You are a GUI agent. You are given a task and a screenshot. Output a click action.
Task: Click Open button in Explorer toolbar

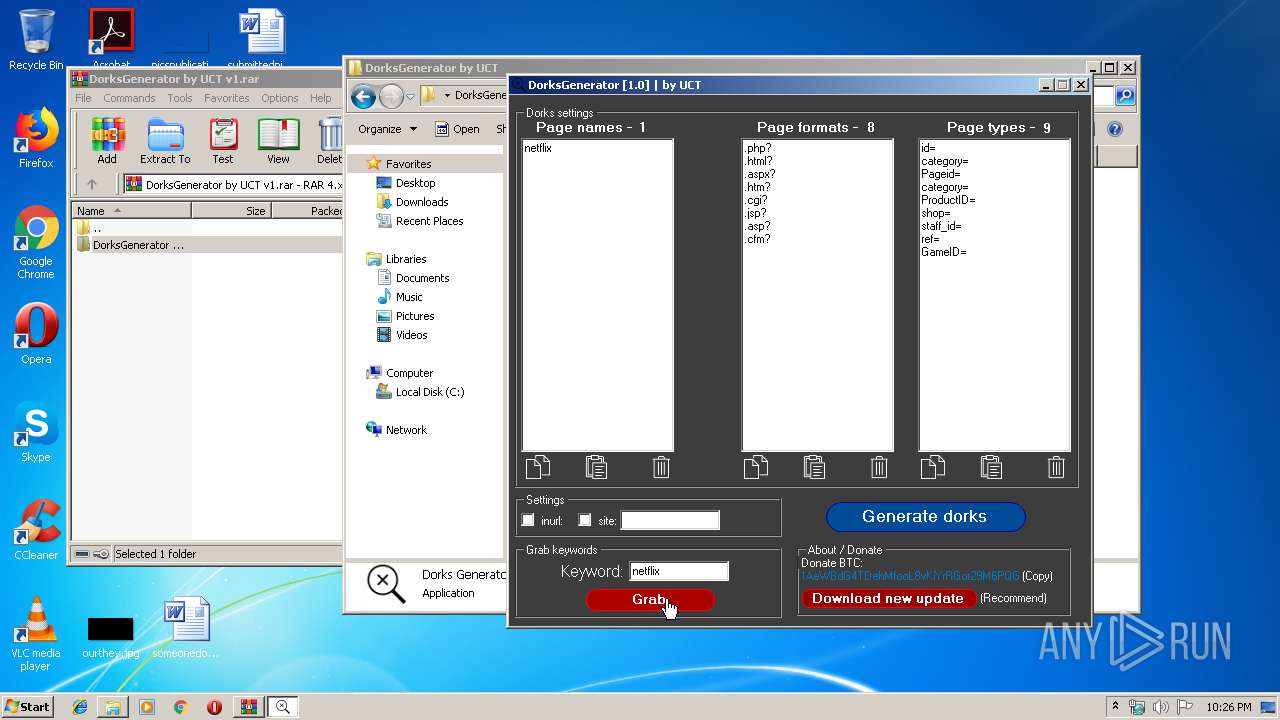tap(458, 129)
